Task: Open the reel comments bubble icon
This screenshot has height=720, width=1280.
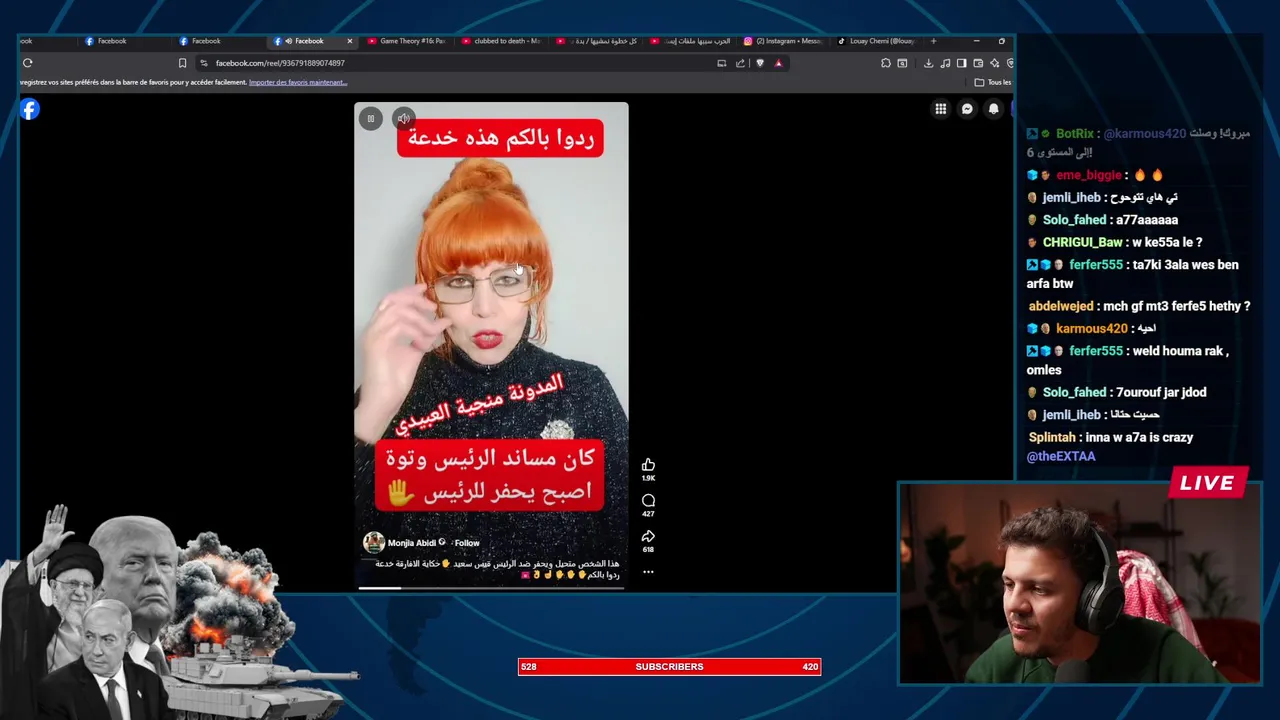Action: [x=648, y=501]
